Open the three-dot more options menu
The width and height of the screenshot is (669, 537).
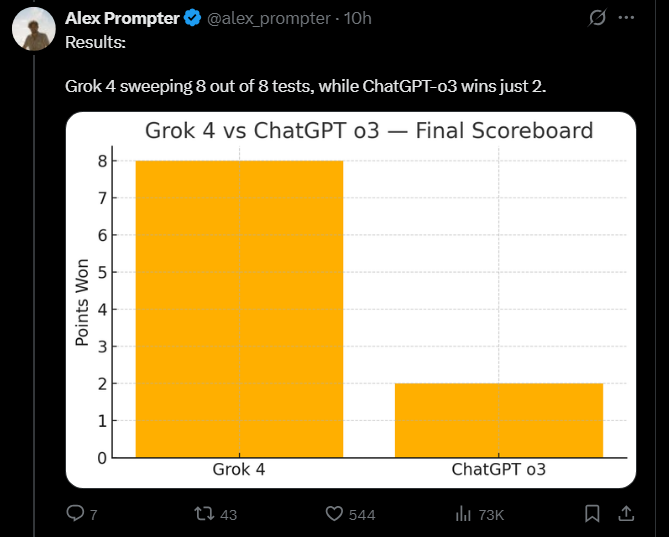pyautogui.click(x=626, y=18)
